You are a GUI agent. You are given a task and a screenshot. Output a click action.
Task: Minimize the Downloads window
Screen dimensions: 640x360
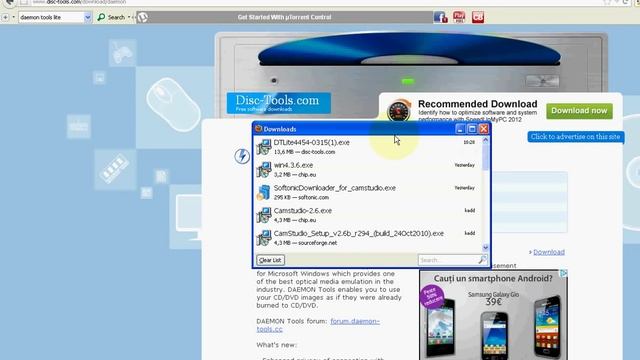point(460,129)
